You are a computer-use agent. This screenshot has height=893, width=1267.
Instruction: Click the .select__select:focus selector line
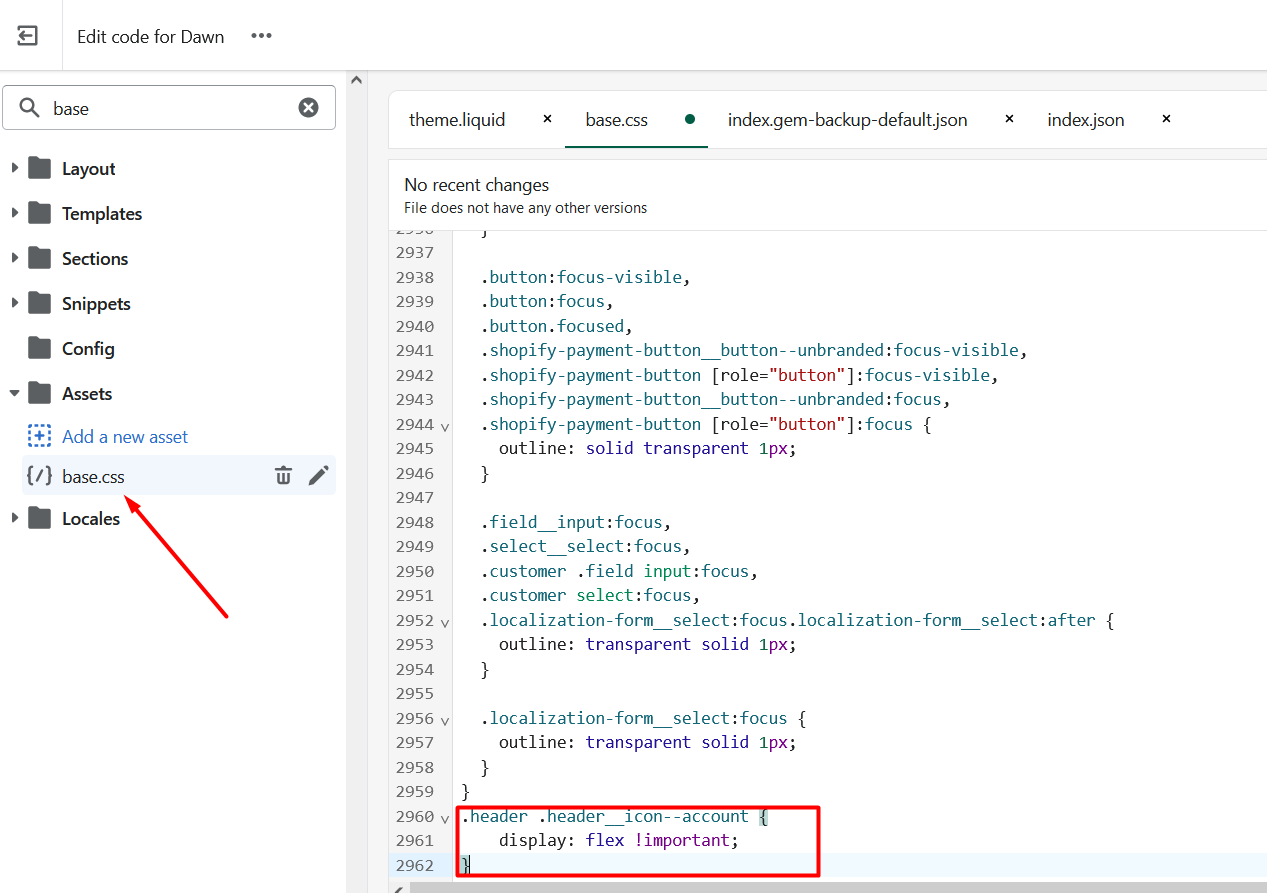click(585, 546)
